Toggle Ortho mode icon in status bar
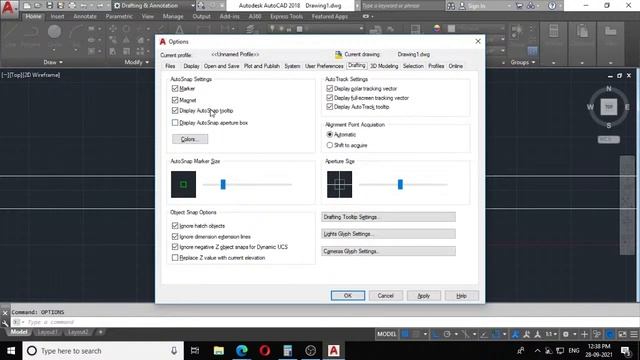Viewport: 640px width, 360px height. tap(435, 334)
